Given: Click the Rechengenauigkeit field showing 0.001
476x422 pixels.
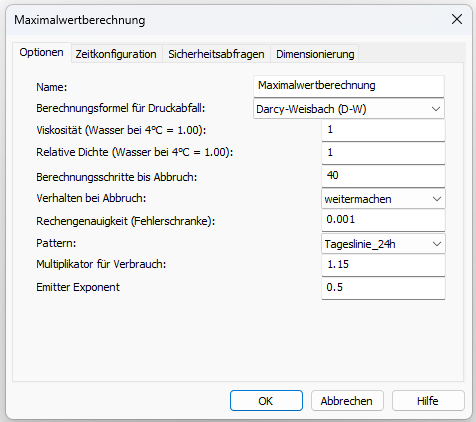Looking at the screenshot, I should 383,220.
